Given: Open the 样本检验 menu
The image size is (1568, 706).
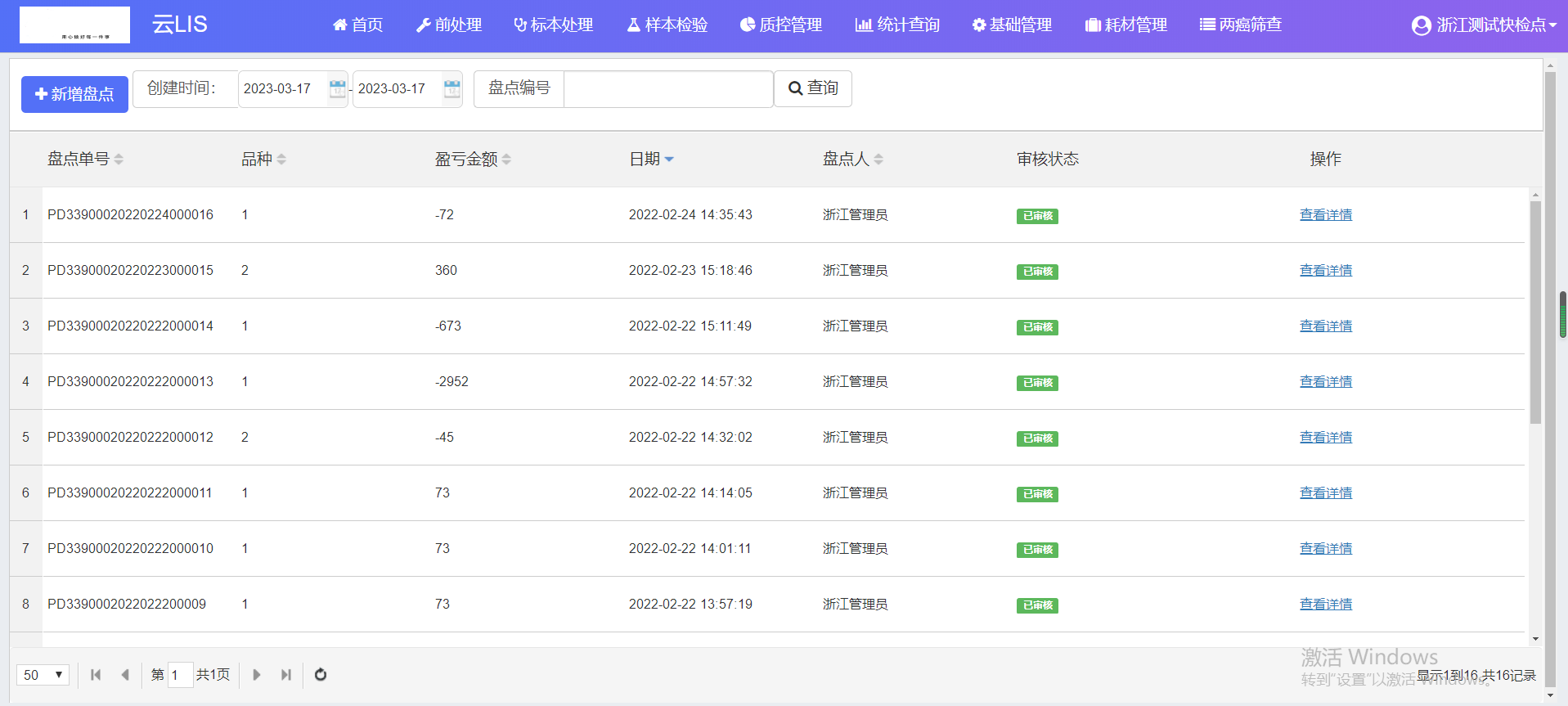Looking at the screenshot, I should (667, 25).
